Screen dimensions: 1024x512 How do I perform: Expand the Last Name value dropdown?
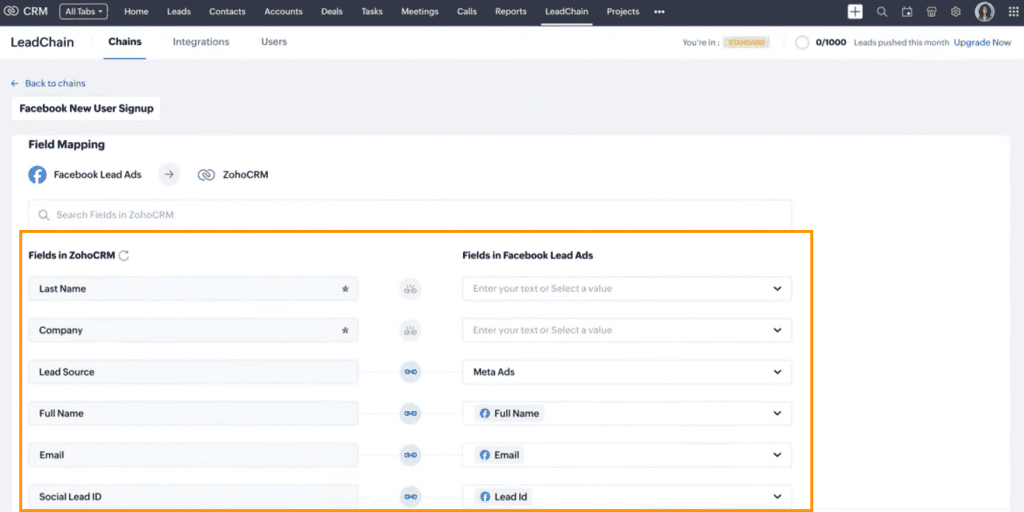pyautogui.click(x=777, y=289)
